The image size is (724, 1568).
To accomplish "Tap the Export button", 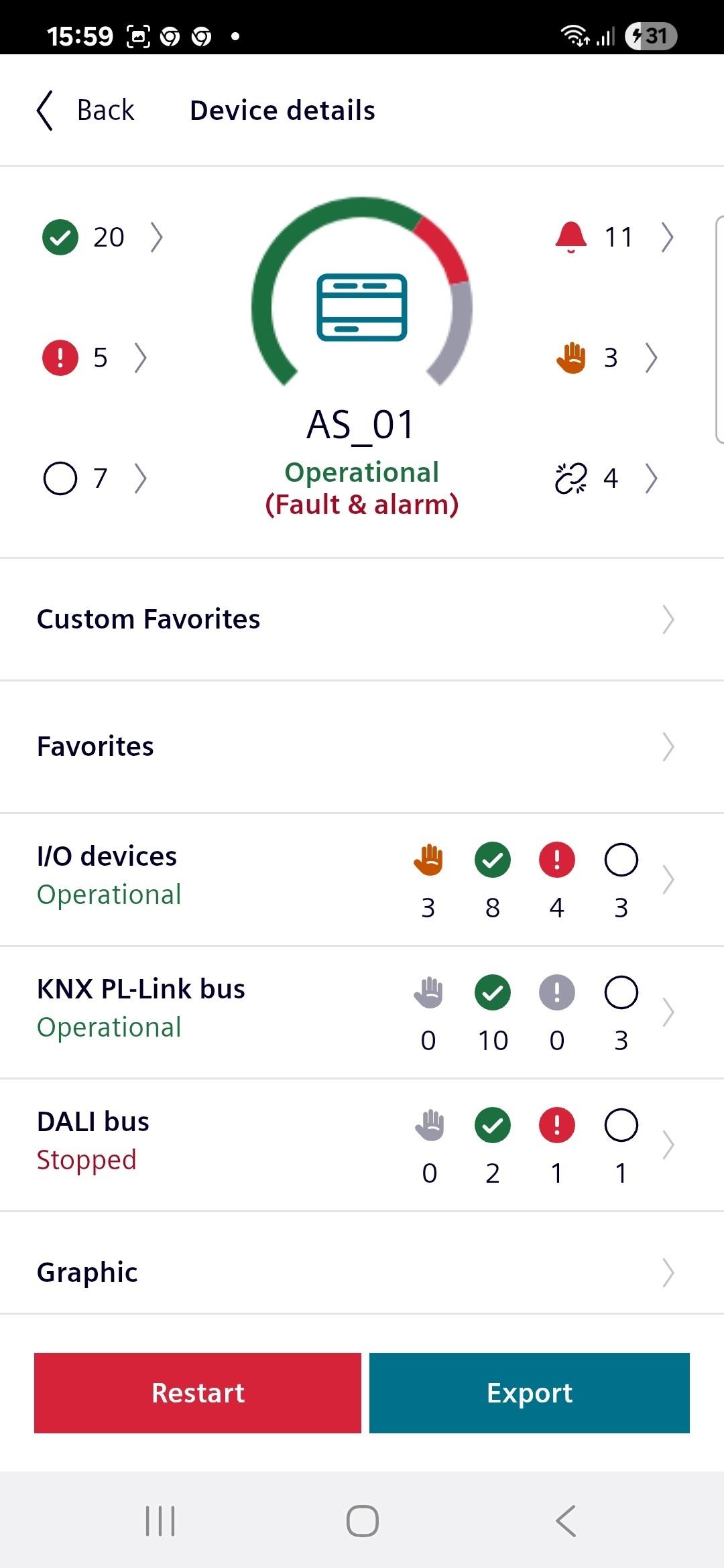I will point(530,1393).
